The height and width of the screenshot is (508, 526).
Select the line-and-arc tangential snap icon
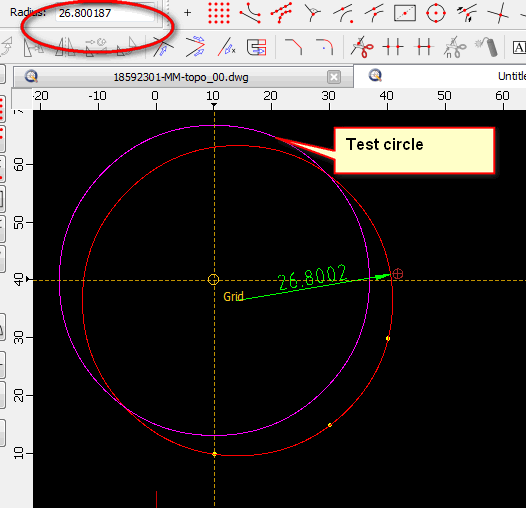coord(374,13)
